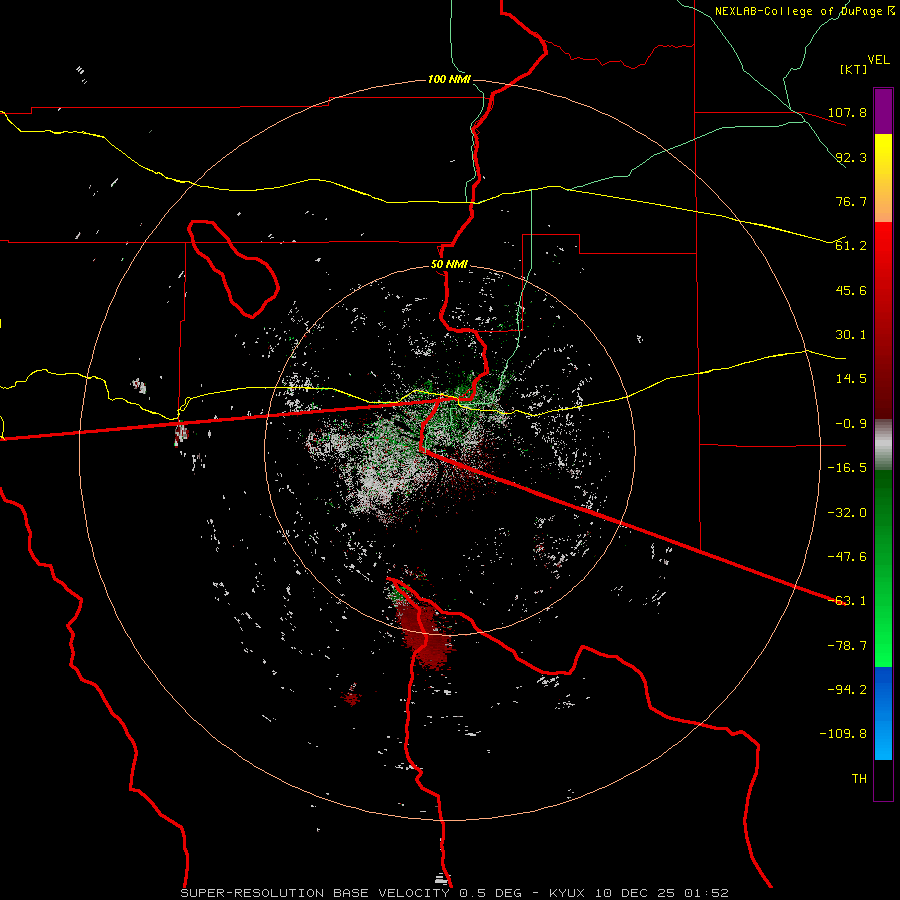Image resolution: width=900 pixels, height=900 pixels.
Task: Select the -78.7 velocity scale value
Action: pyautogui.click(x=847, y=646)
